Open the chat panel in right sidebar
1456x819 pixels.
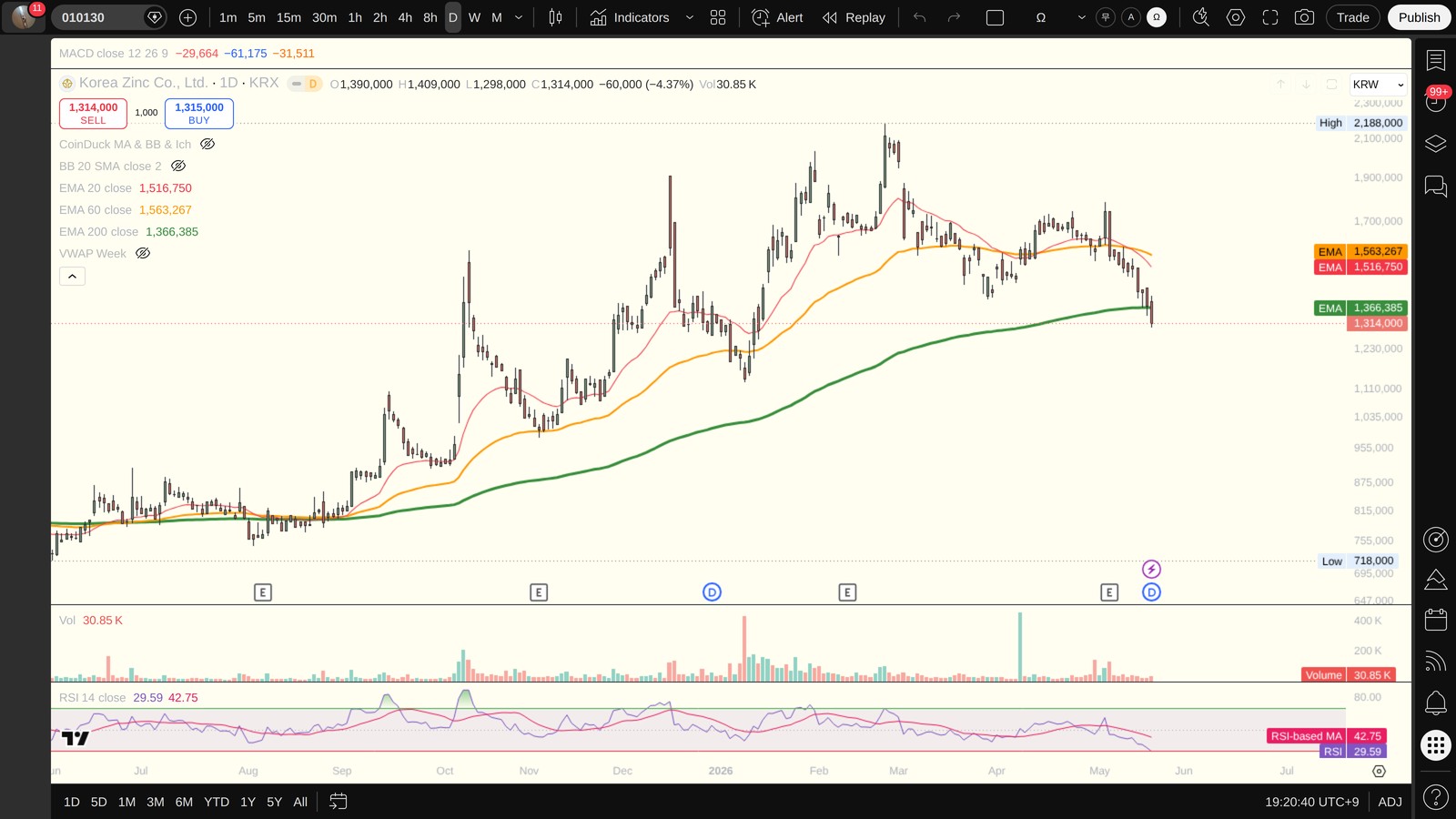point(1436,187)
